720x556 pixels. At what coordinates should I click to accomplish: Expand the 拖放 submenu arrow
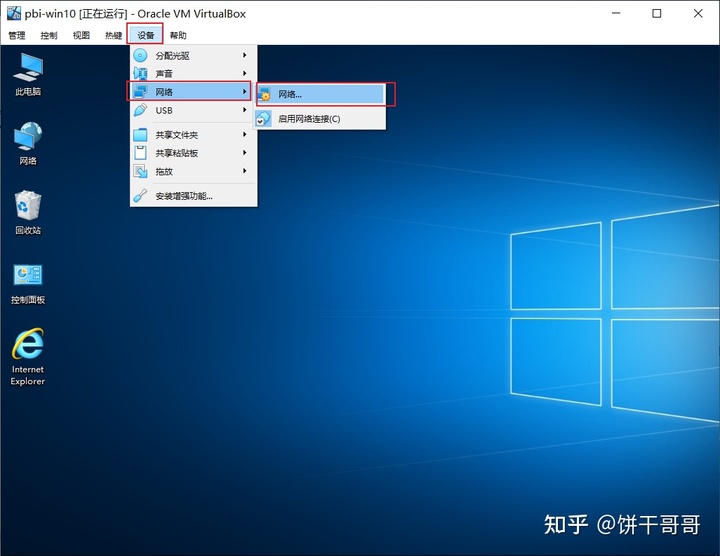point(245,171)
